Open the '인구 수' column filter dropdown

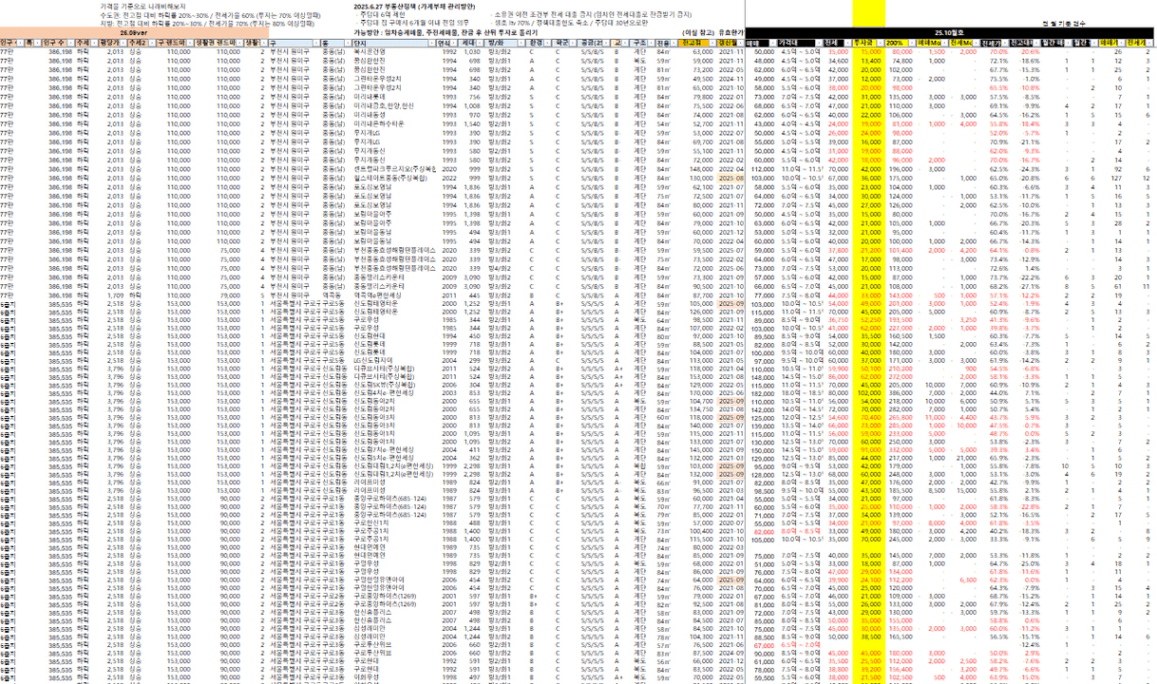click(x=71, y=43)
